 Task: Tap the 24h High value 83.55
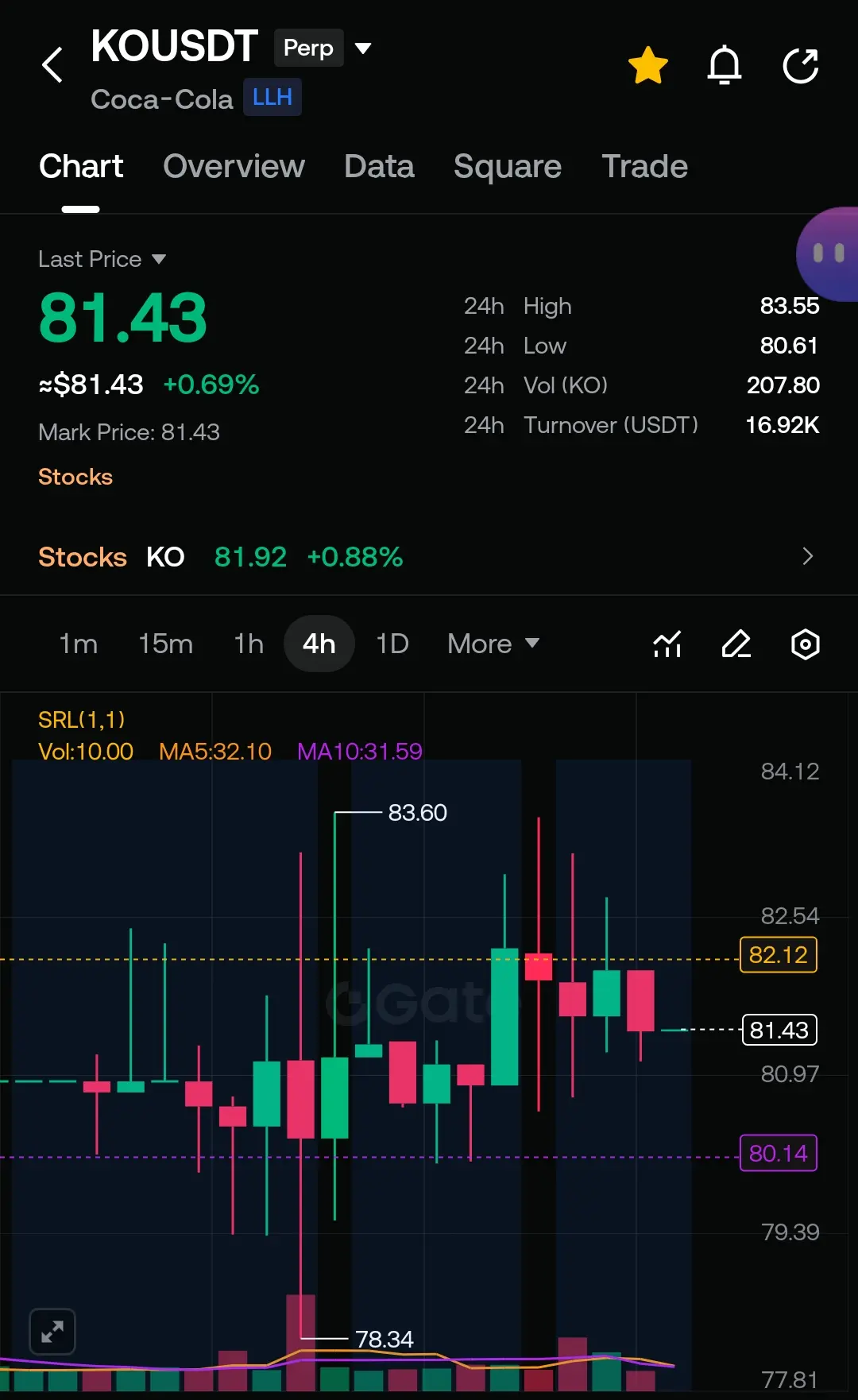coord(790,306)
